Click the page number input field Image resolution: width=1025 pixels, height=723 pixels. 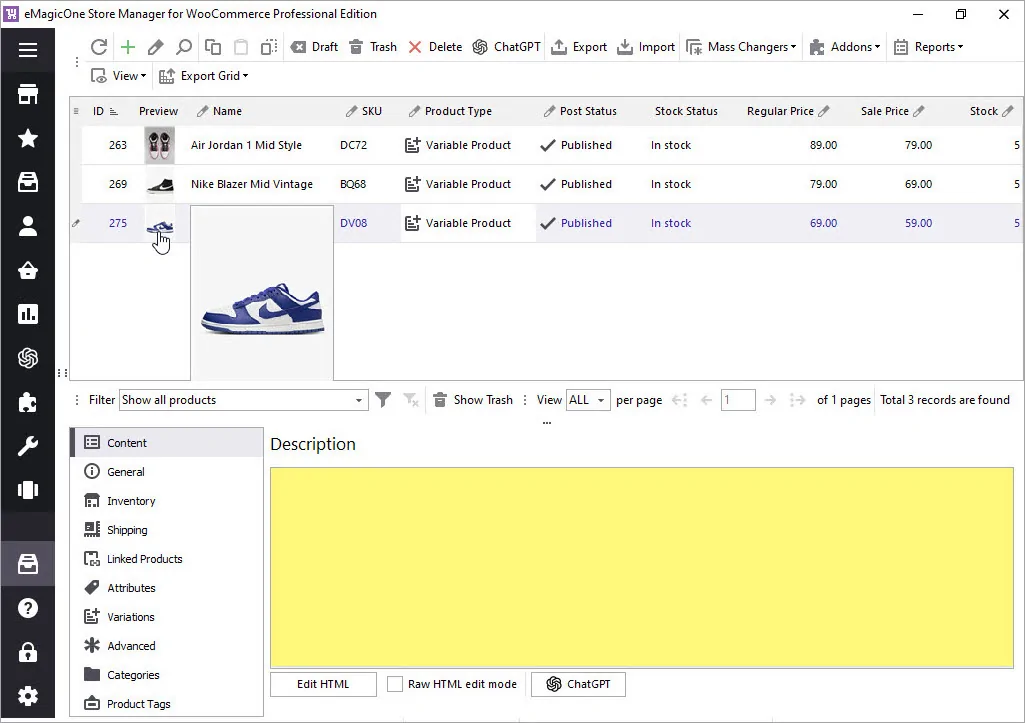click(738, 399)
